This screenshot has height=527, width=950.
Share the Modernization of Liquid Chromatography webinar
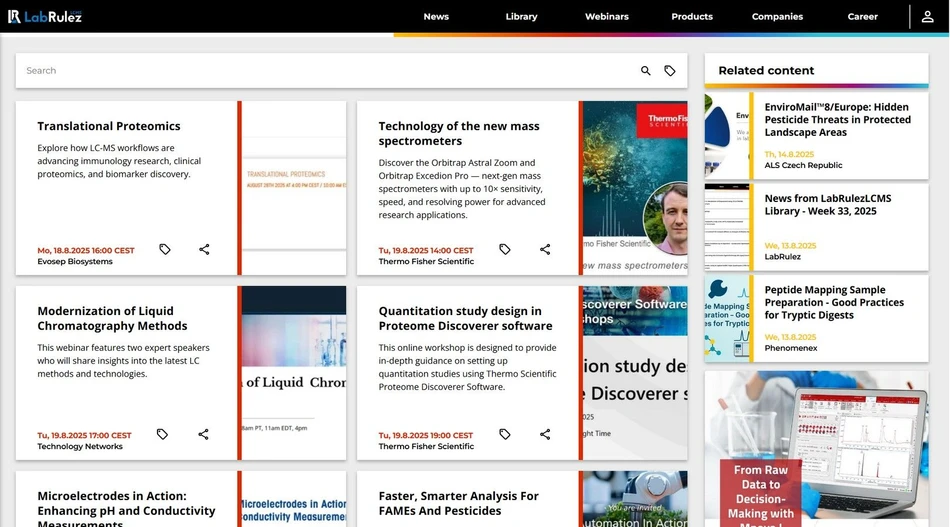203,434
